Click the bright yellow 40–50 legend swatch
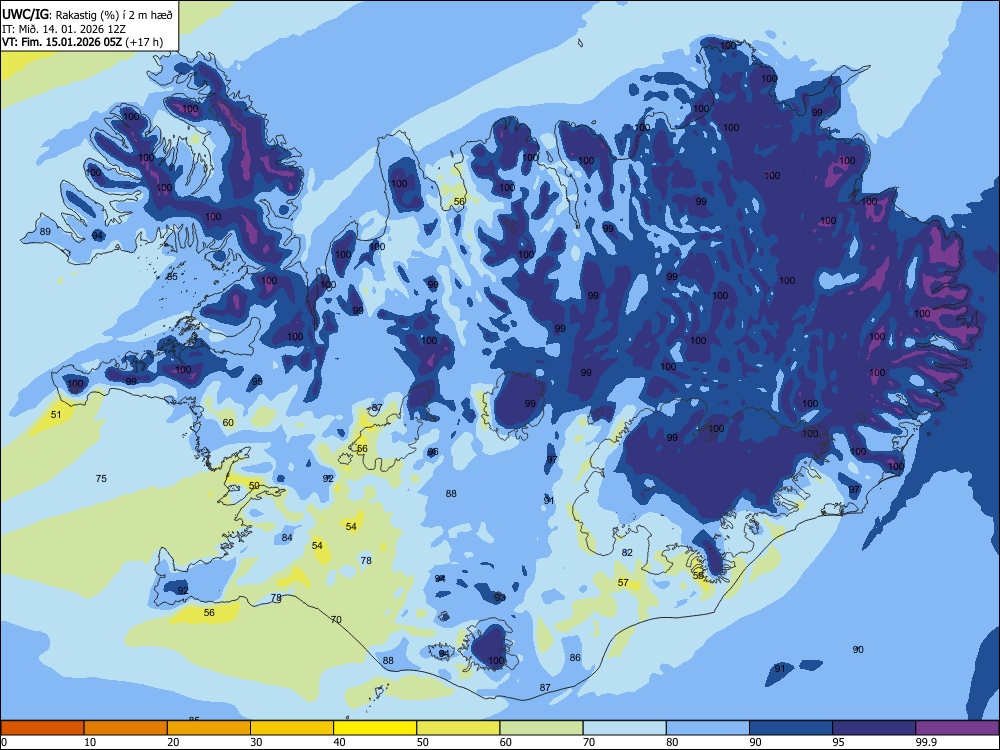This screenshot has height=750, width=1000. [375, 728]
